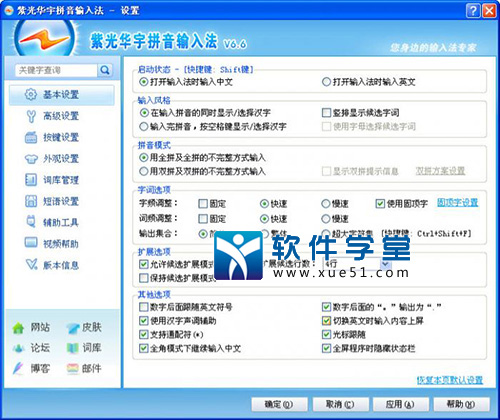The width and height of the screenshot is (500, 420).
Task: Click the keyboard icon beside 按键设置
Action: point(31,137)
